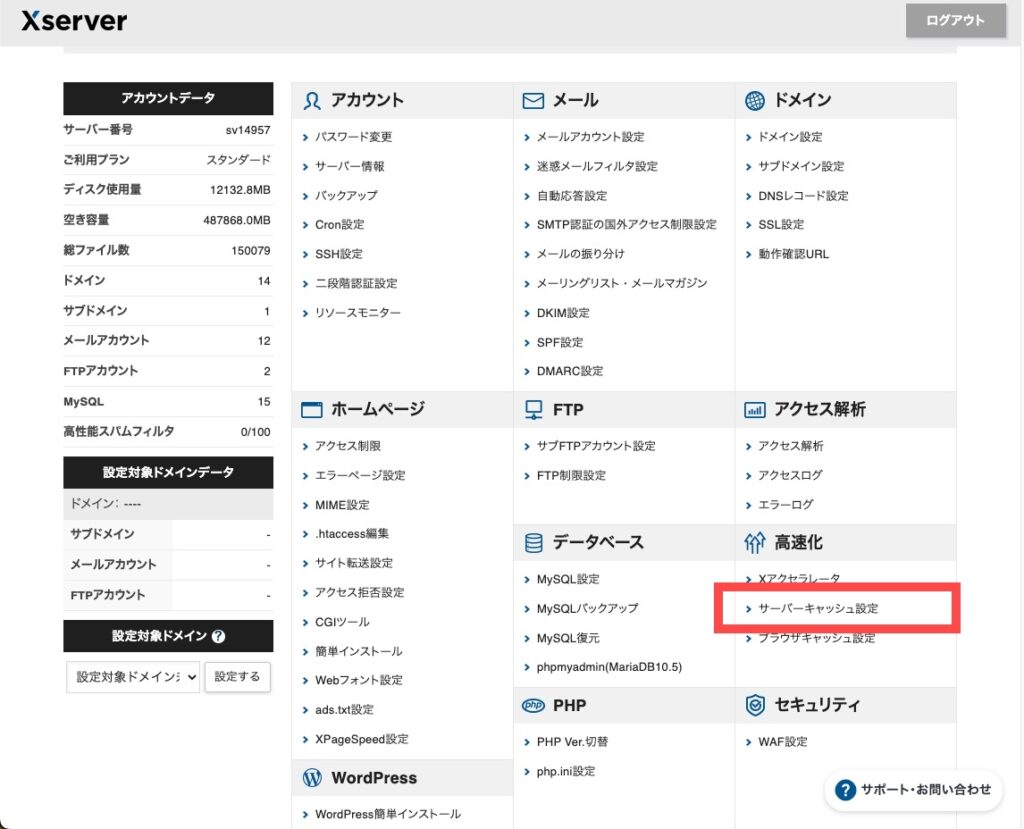
Task: Open ads.txt設定
Action: click(x=344, y=709)
